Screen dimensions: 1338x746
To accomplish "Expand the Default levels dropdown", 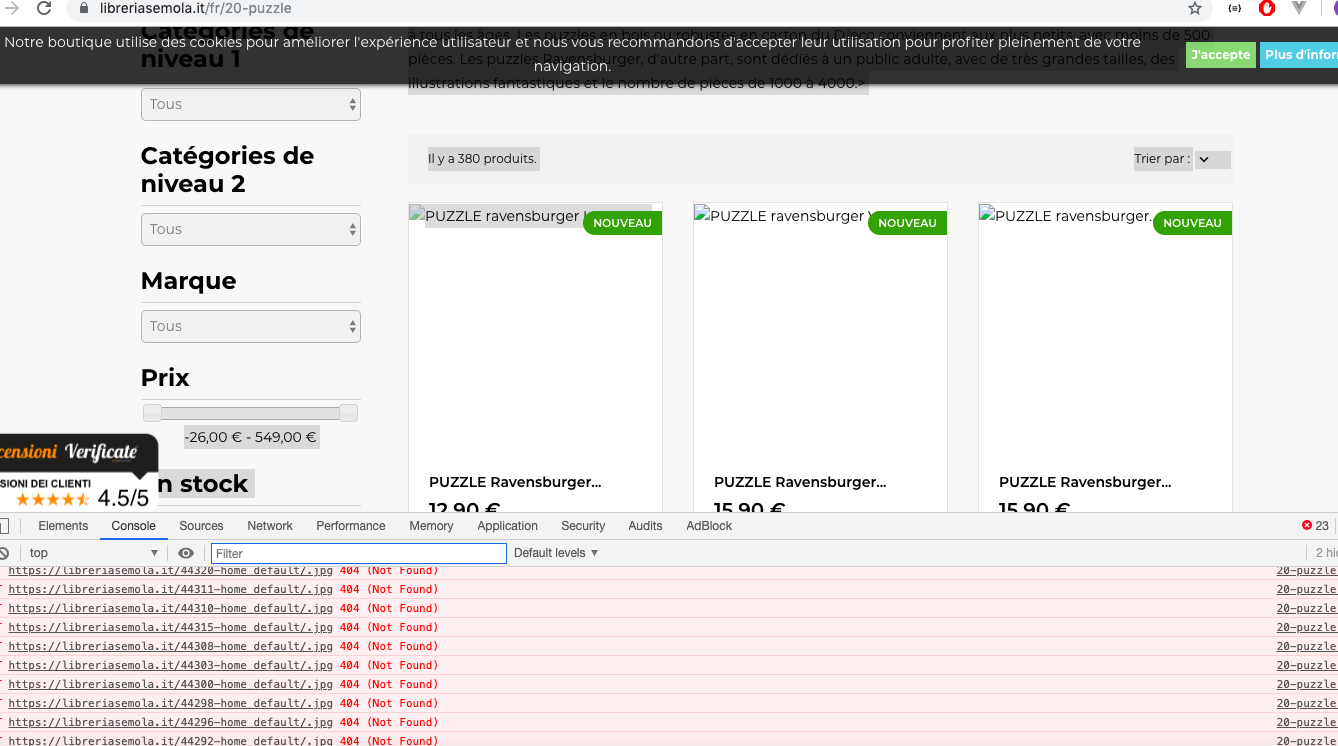I will tap(556, 553).
